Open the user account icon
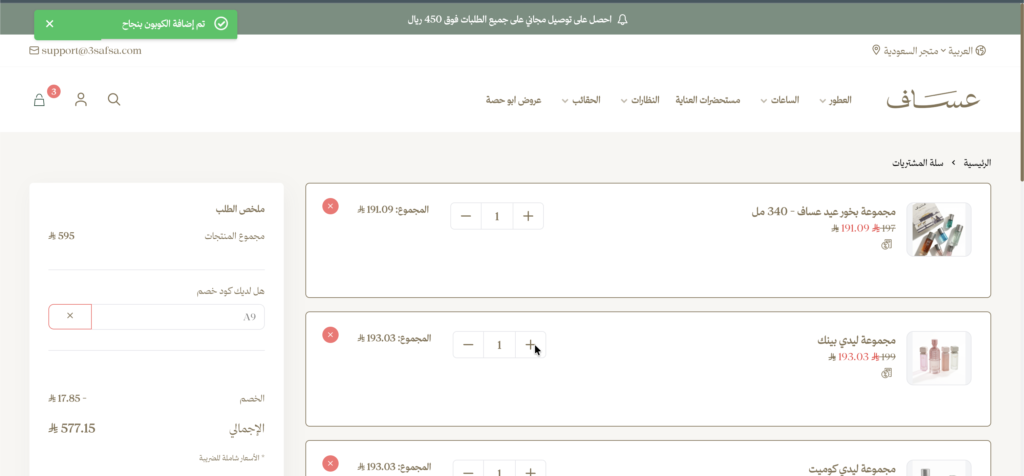This screenshot has width=1024, height=476. pos(81,99)
